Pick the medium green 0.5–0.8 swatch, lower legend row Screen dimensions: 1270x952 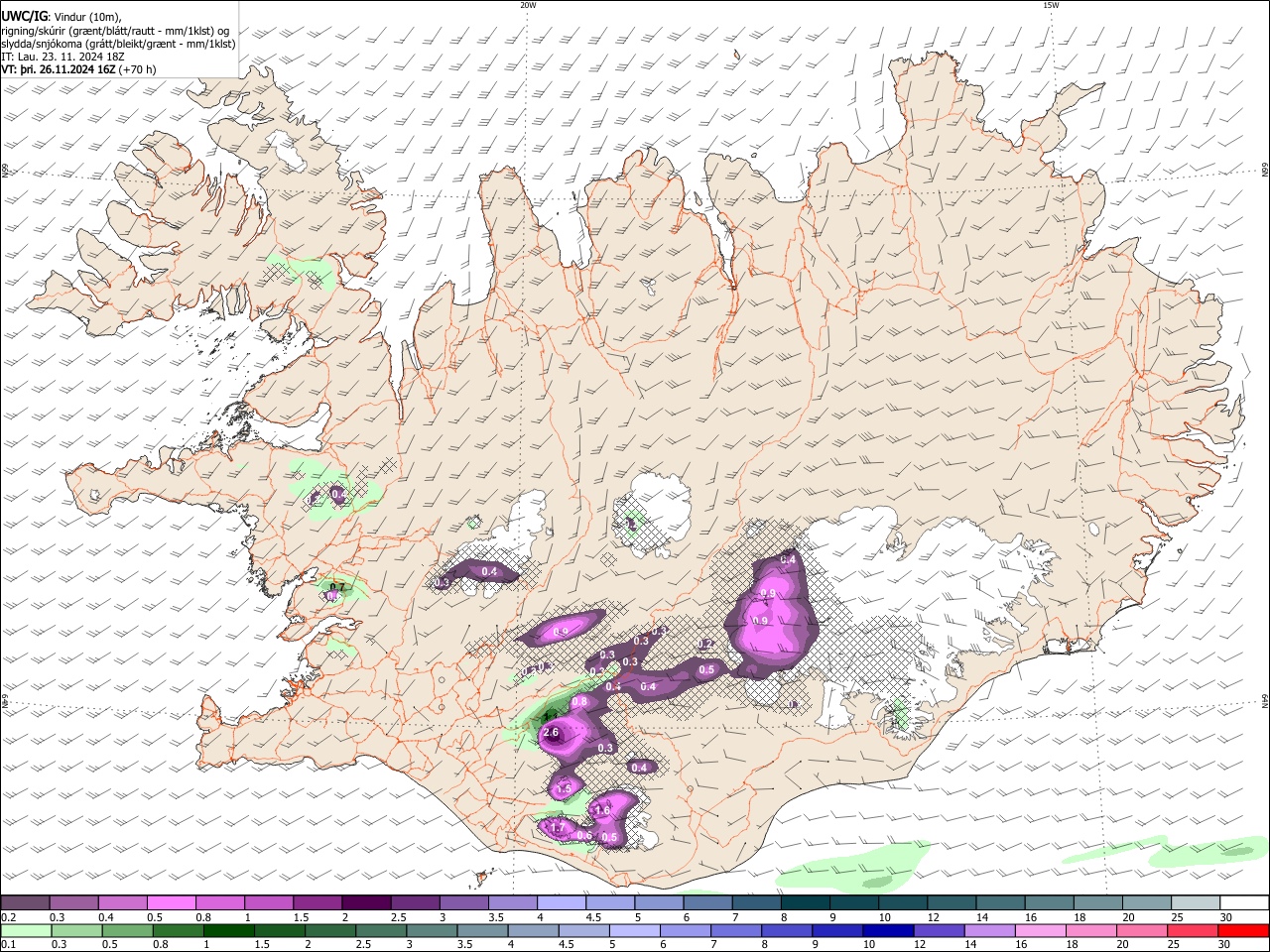tap(127, 930)
